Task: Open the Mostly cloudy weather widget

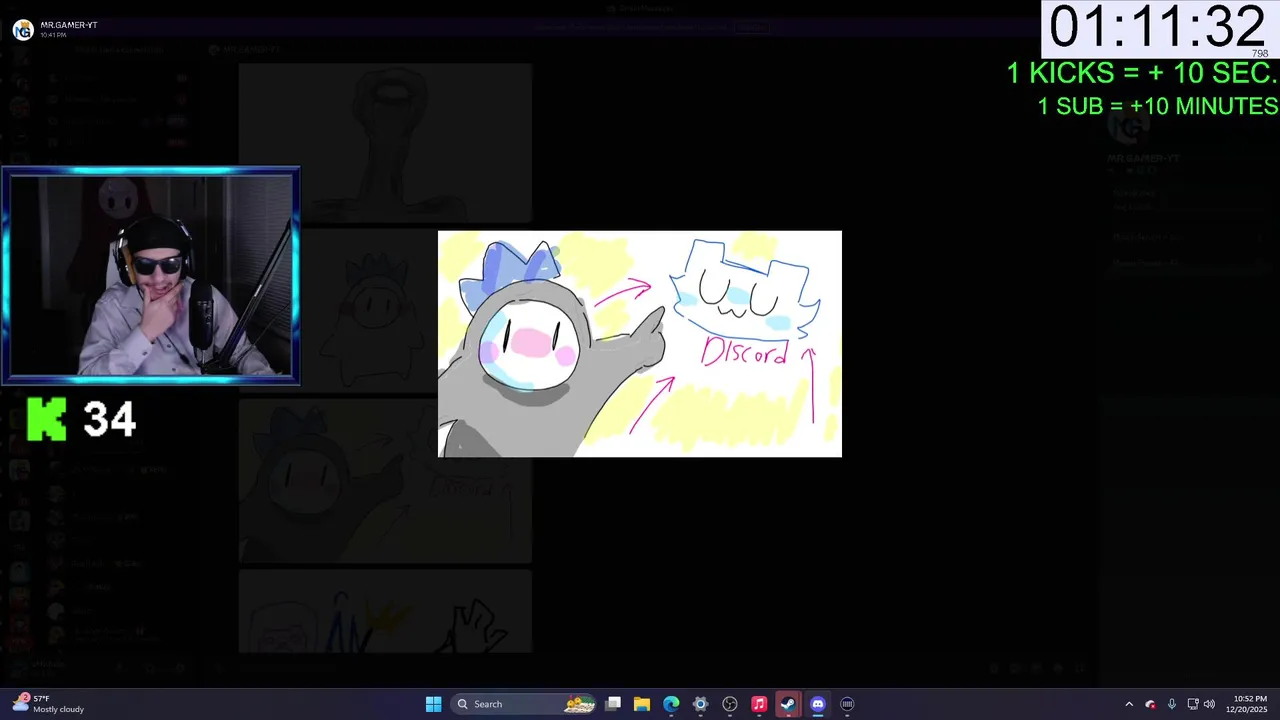Action: click(50, 704)
